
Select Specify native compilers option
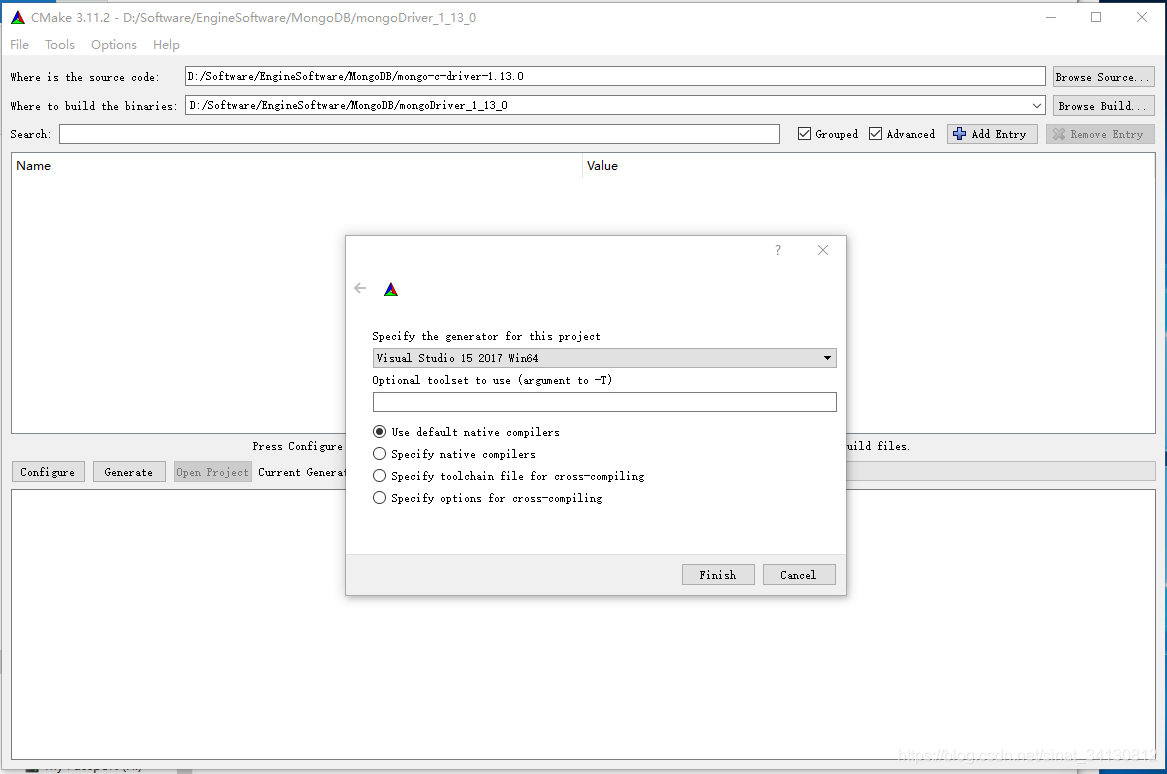[x=380, y=454]
